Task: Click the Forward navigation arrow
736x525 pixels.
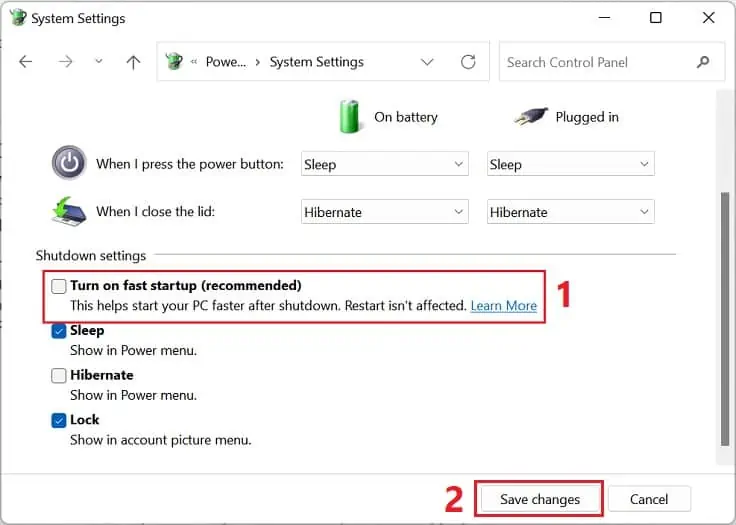Action: [x=66, y=62]
